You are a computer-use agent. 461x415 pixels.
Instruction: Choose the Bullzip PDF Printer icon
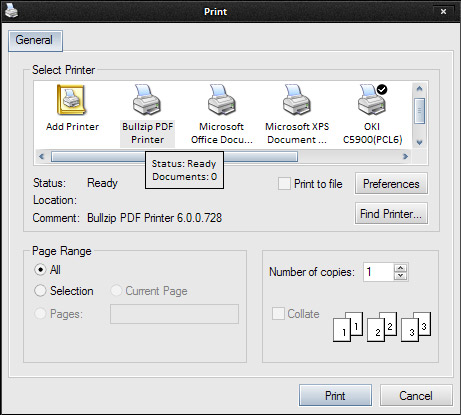click(x=147, y=100)
